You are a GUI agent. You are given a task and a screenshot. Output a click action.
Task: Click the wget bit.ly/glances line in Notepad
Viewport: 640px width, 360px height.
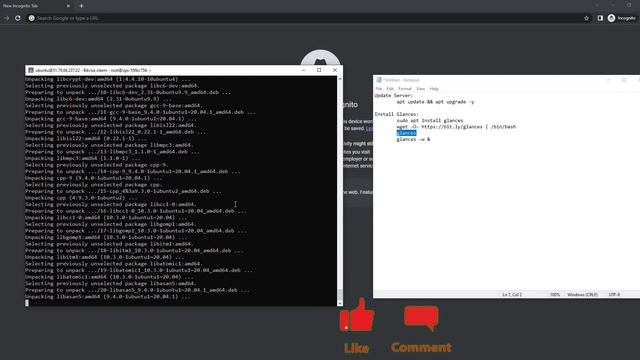456,127
